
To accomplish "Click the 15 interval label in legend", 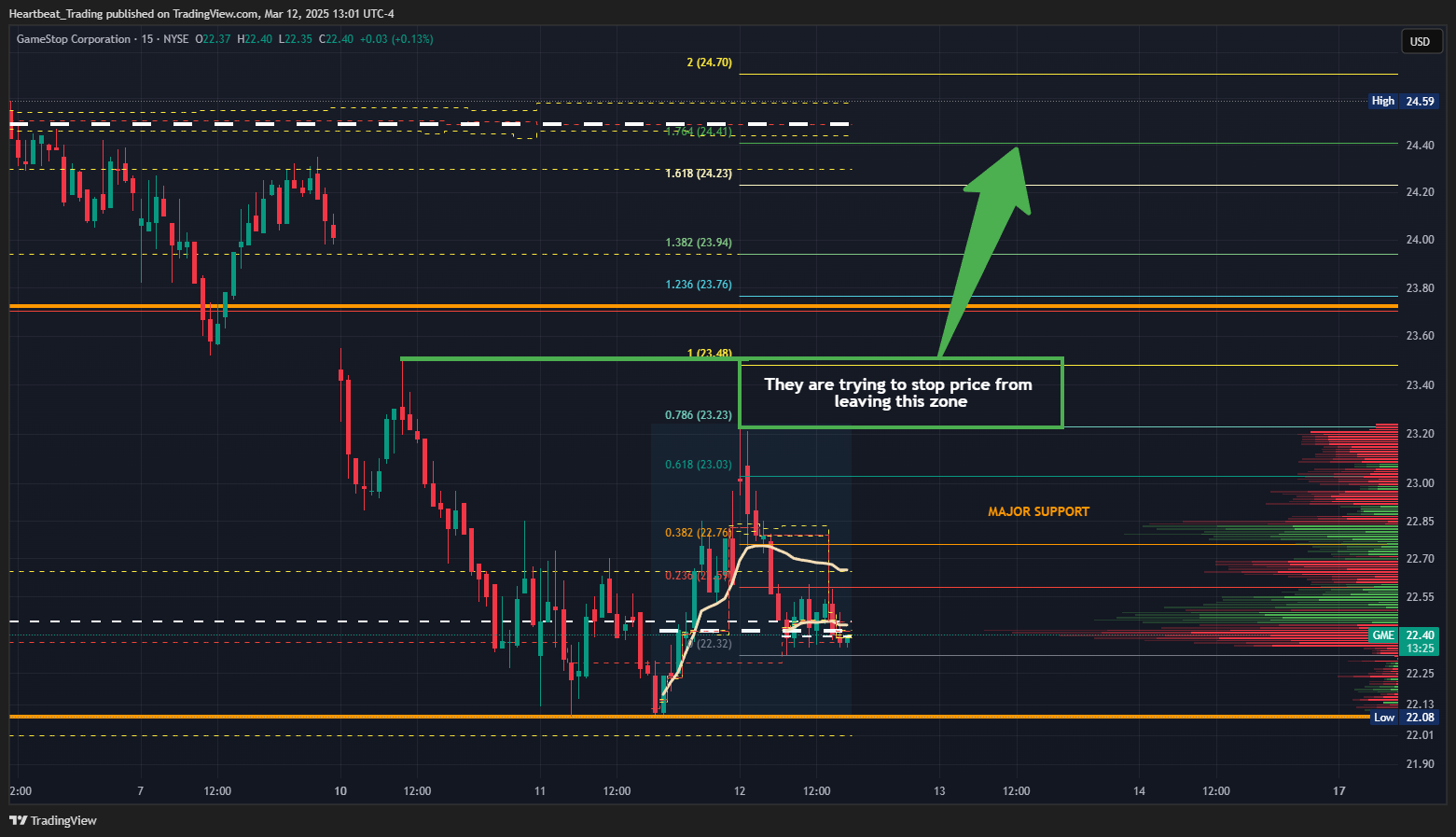I will coord(147,39).
